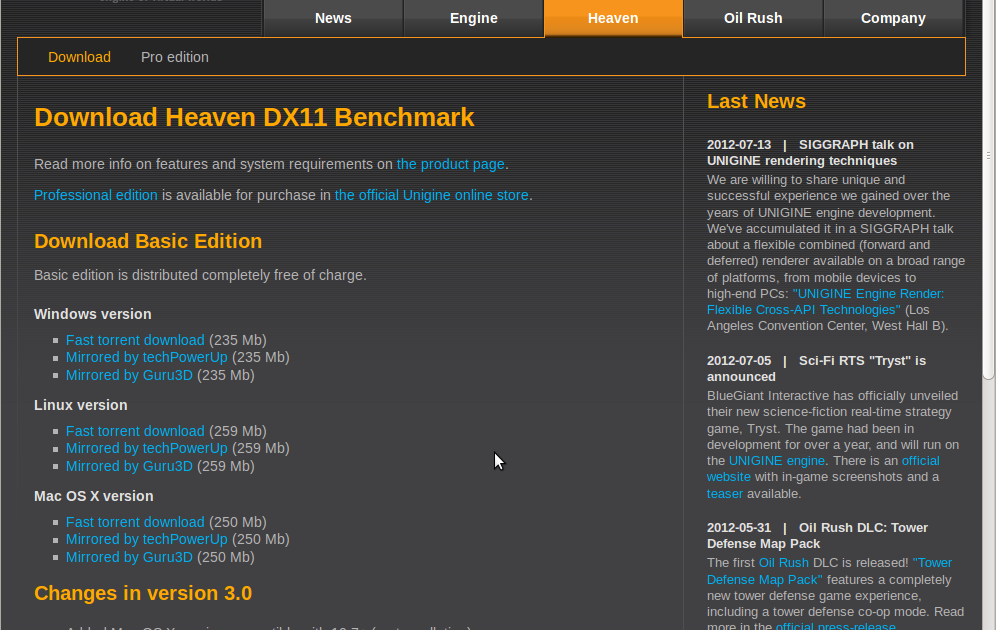Click Windows Fast torrent download (235 Mb)
Image resolution: width=996 pixels, height=630 pixels.
click(x=135, y=340)
